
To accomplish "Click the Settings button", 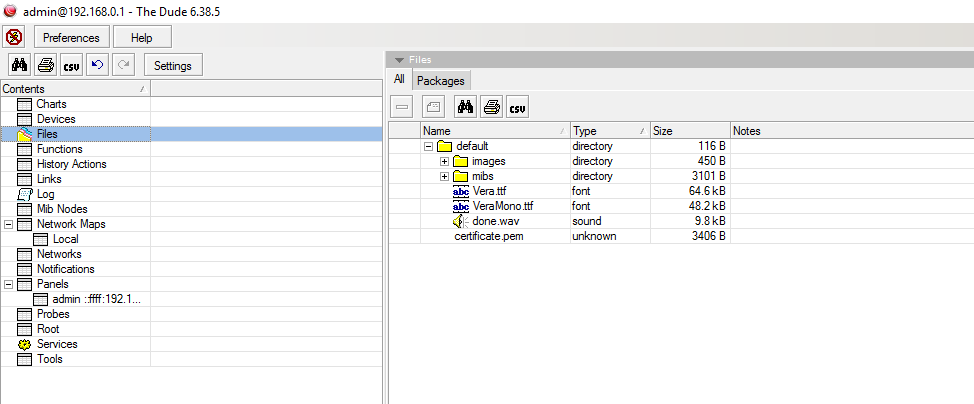I will pyautogui.click(x=173, y=65).
